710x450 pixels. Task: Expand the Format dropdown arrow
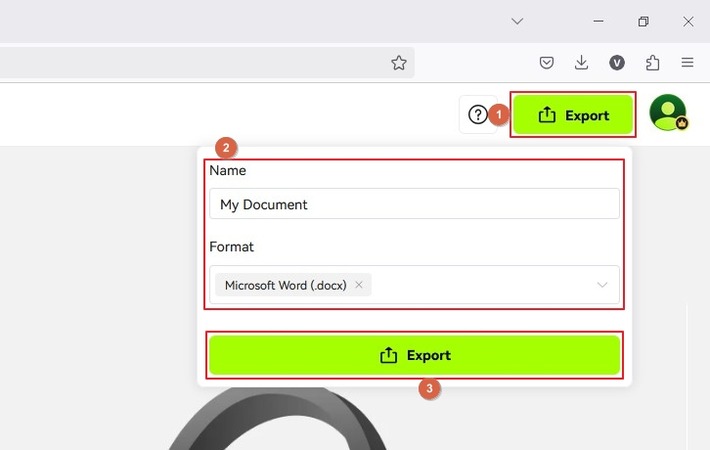click(602, 285)
